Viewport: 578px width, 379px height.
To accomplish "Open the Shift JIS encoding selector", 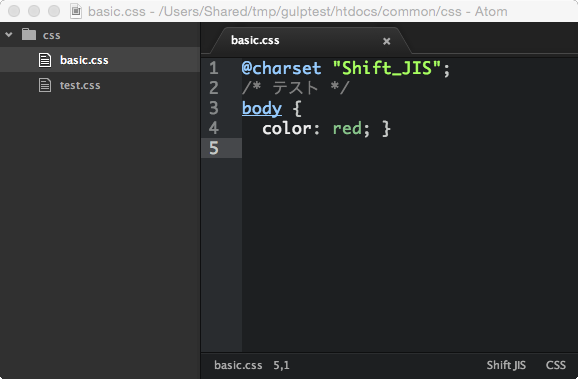I will (506, 365).
